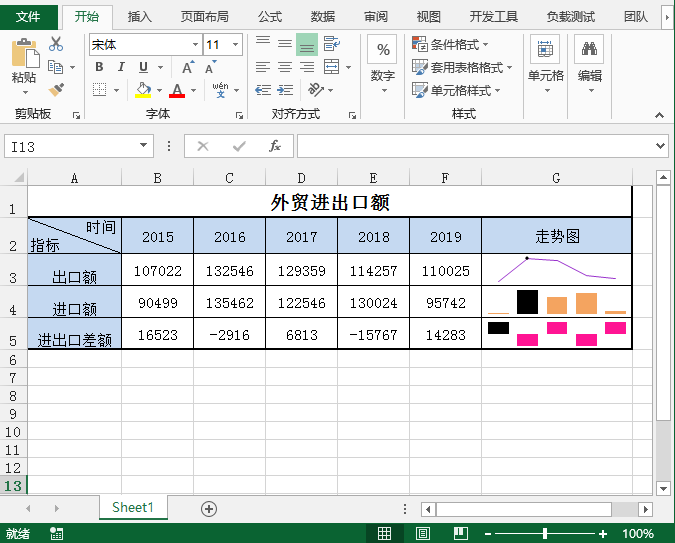Toggle bottom vertical alignment

coord(307,44)
